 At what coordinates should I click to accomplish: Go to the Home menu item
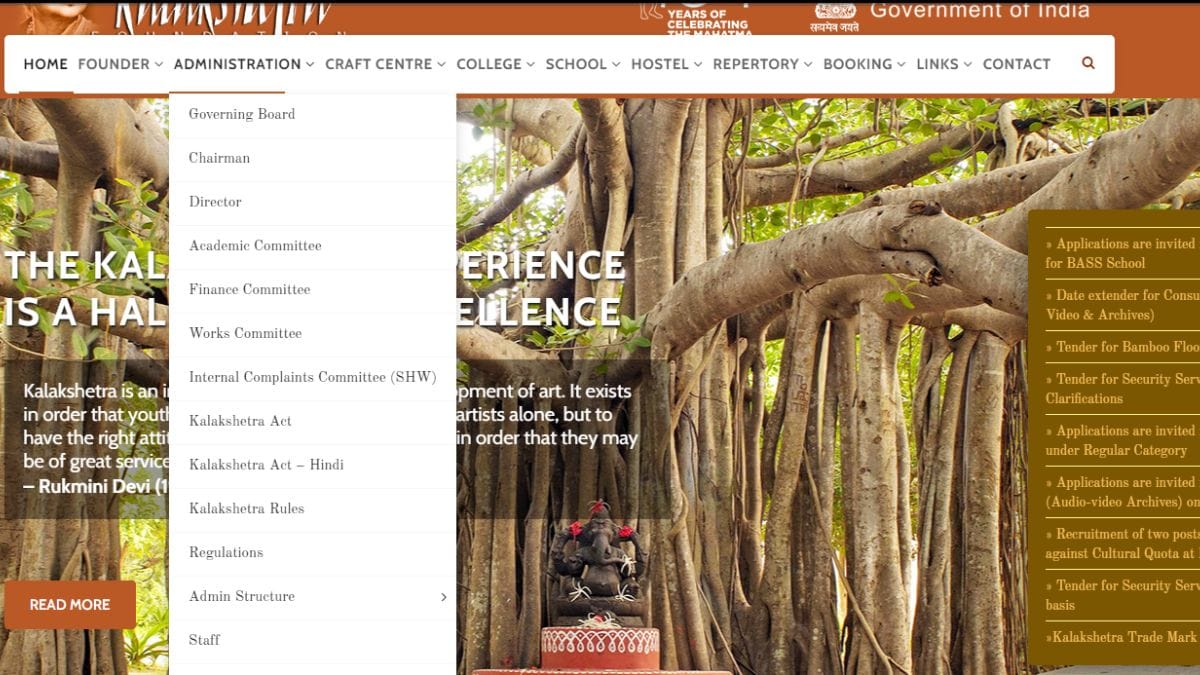pyautogui.click(x=45, y=64)
